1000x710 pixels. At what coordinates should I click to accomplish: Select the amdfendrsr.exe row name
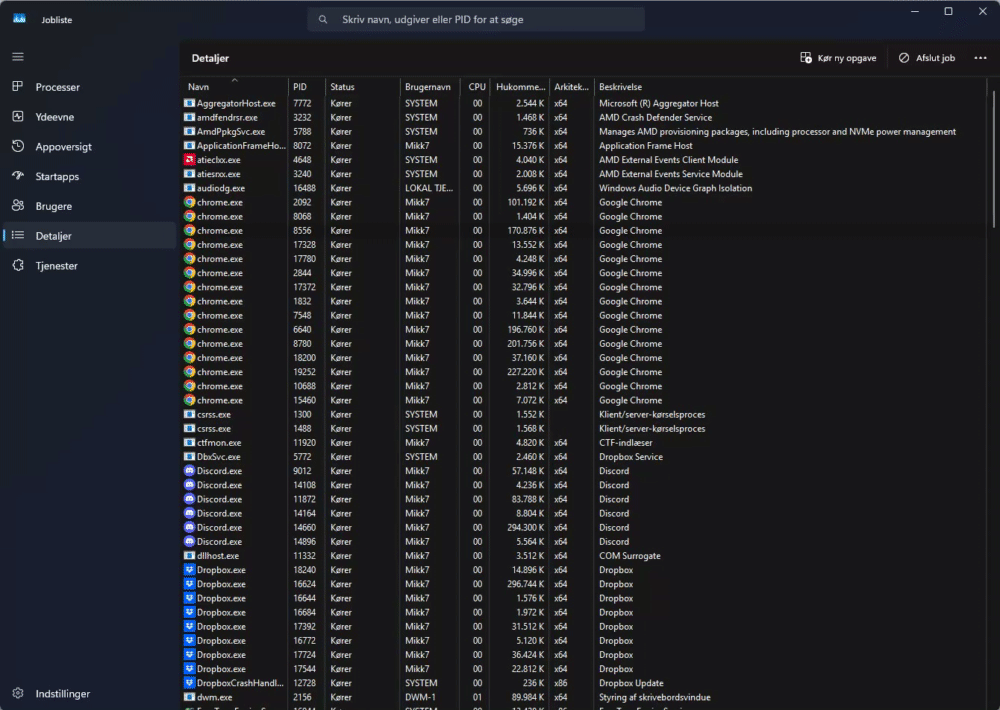click(227, 117)
